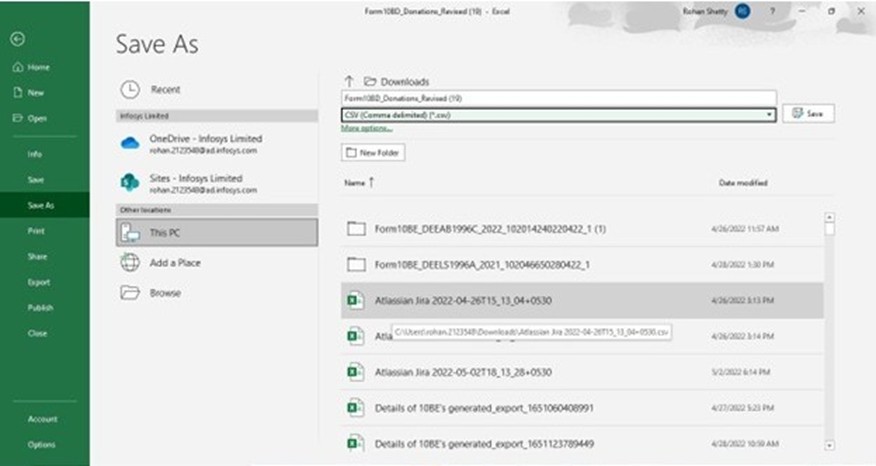Go up one folder level arrow
This screenshot has width=876, height=466.
click(349, 81)
